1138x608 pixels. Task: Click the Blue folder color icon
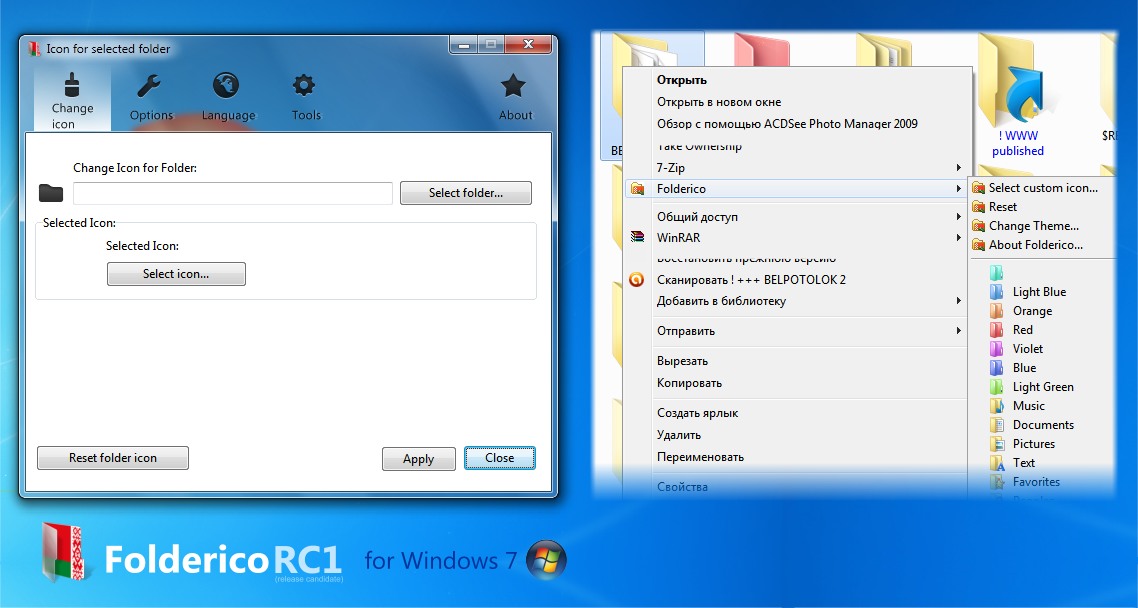coord(996,368)
